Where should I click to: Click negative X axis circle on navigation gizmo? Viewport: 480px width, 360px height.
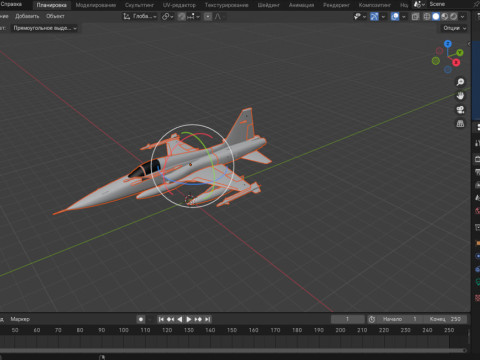click(x=440, y=51)
